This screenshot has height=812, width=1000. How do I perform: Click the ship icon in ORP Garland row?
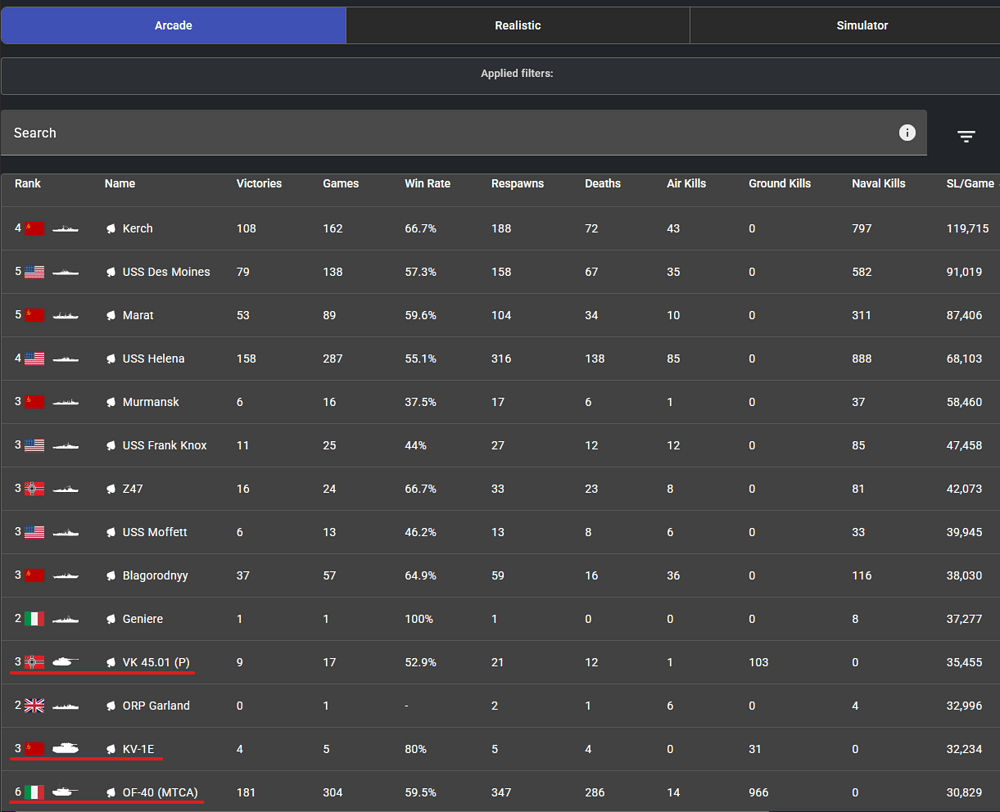click(65, 705)
